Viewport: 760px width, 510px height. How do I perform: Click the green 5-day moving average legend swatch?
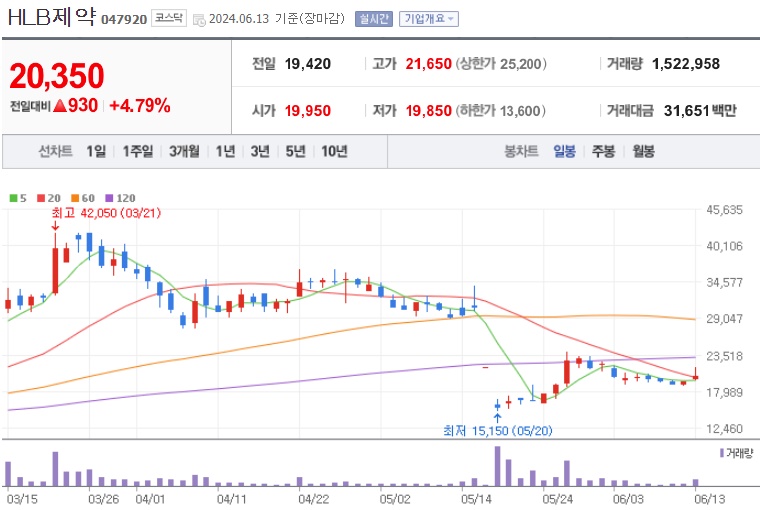pyautogui.click(x=14, y=198)
